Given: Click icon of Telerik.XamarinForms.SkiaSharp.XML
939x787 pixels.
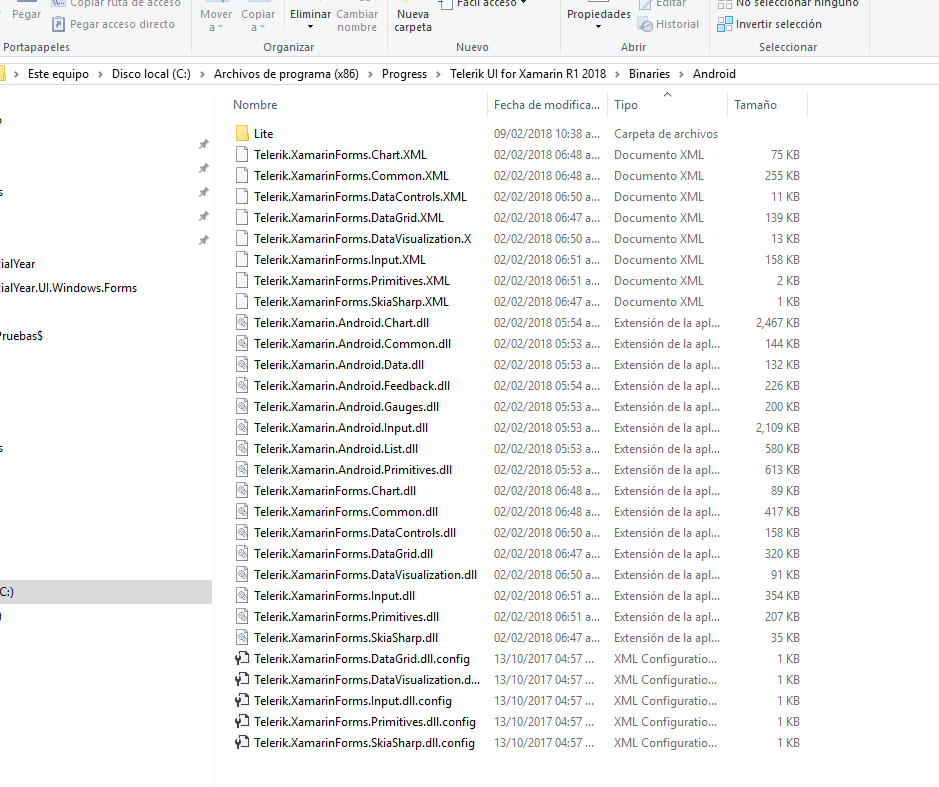Looking at the screenshot, I should (x=242, y=301).
